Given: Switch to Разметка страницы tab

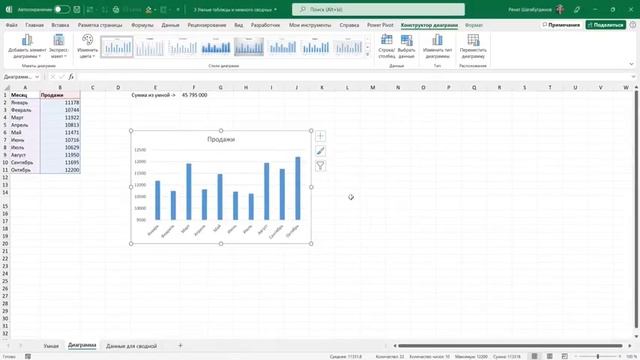Looking at the screenshot, I should pos(100,25).
